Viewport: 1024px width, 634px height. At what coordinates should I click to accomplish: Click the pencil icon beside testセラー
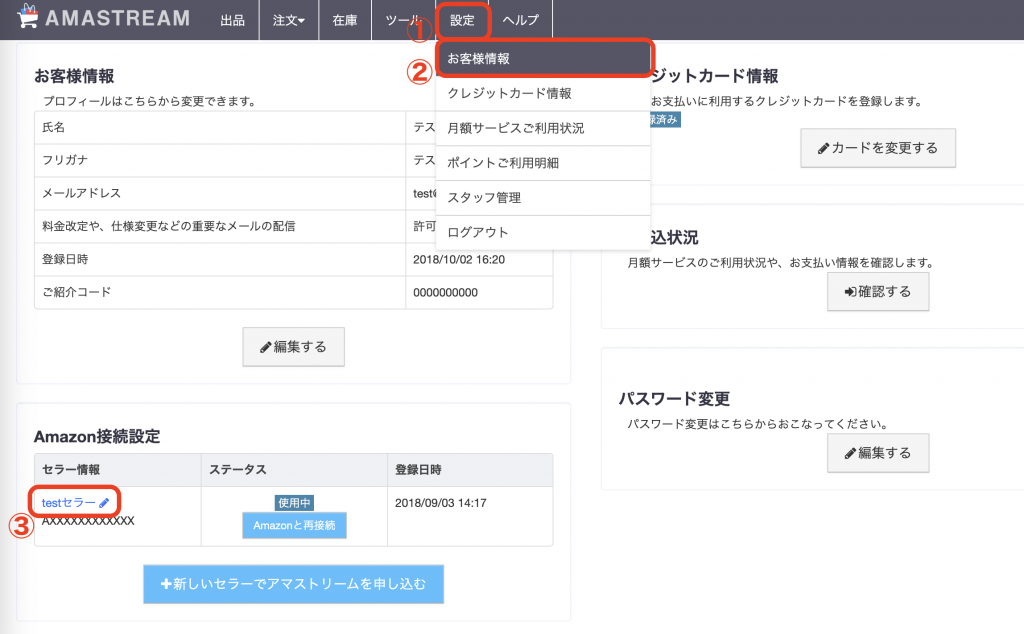(x=104, y=503)
